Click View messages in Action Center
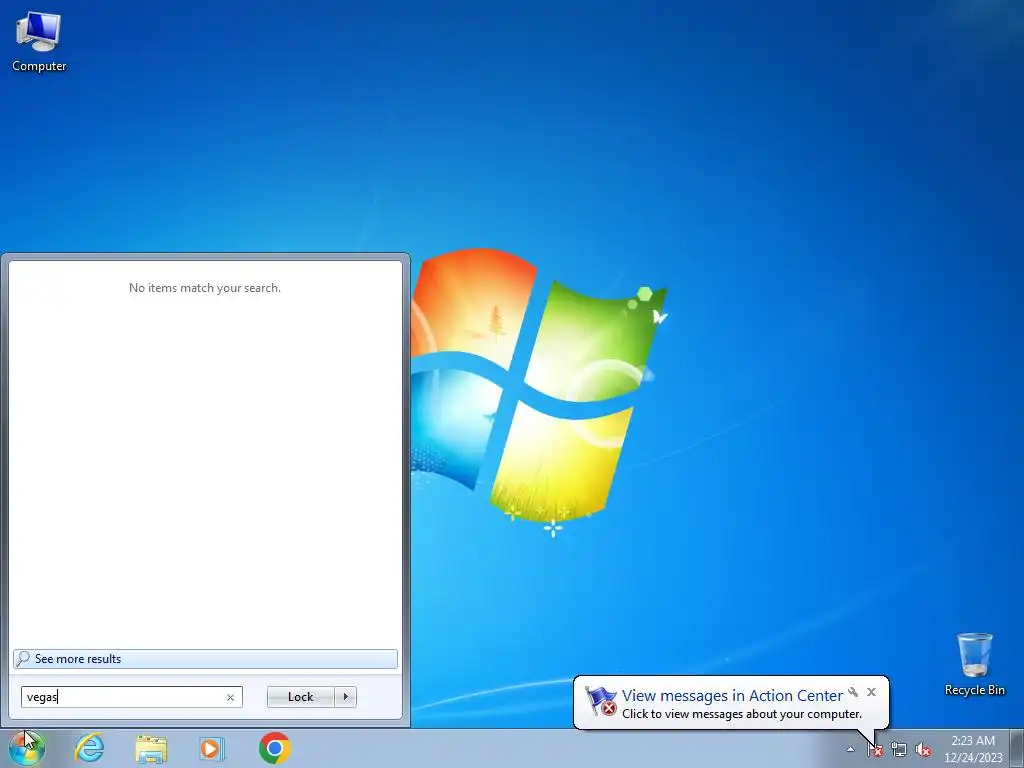This screenshot has width=1024, height=768. coord(732,696)
